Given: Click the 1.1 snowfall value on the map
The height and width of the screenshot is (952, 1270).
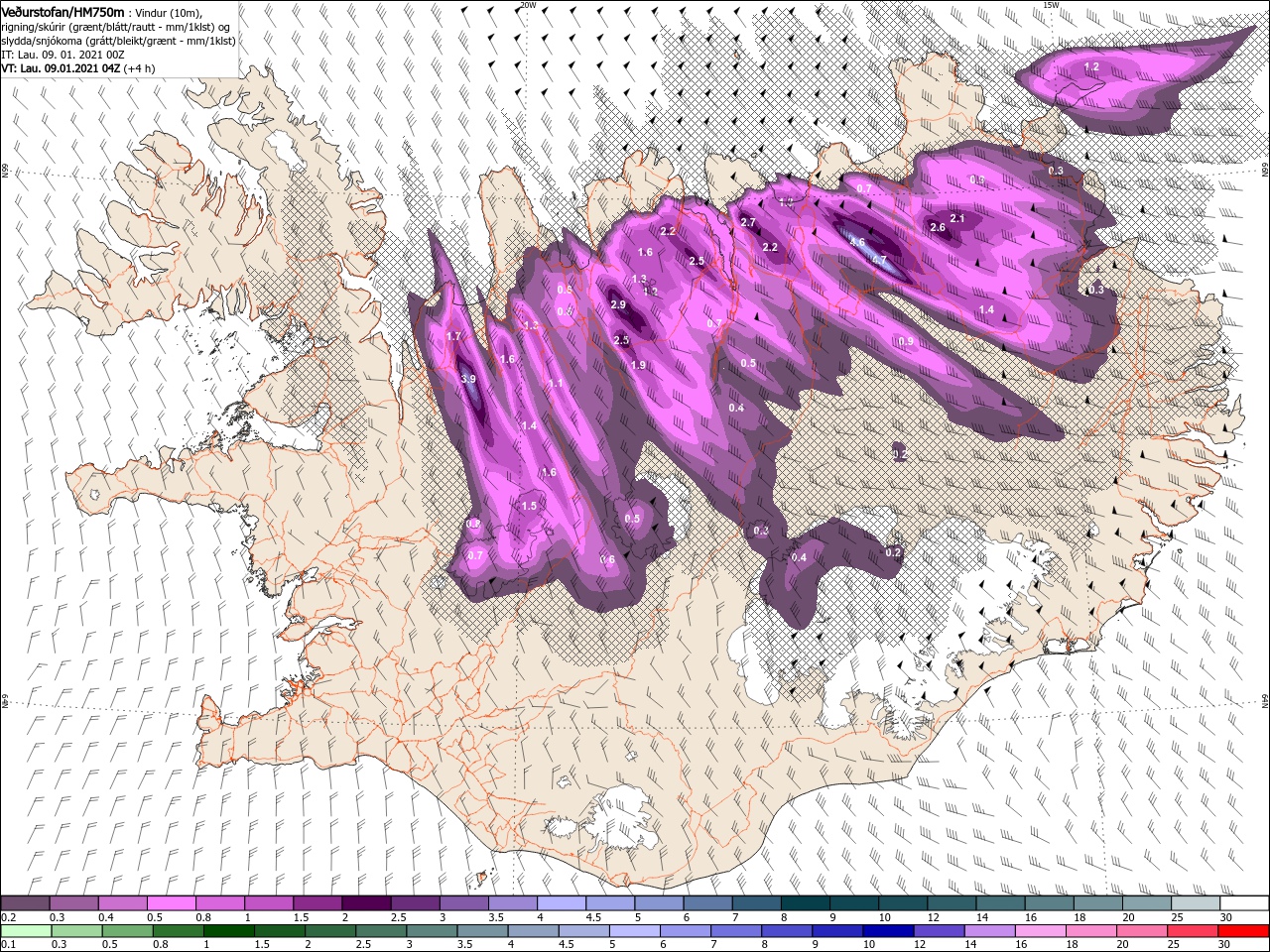Looking at the screenshot, I should tap(556, 384).
